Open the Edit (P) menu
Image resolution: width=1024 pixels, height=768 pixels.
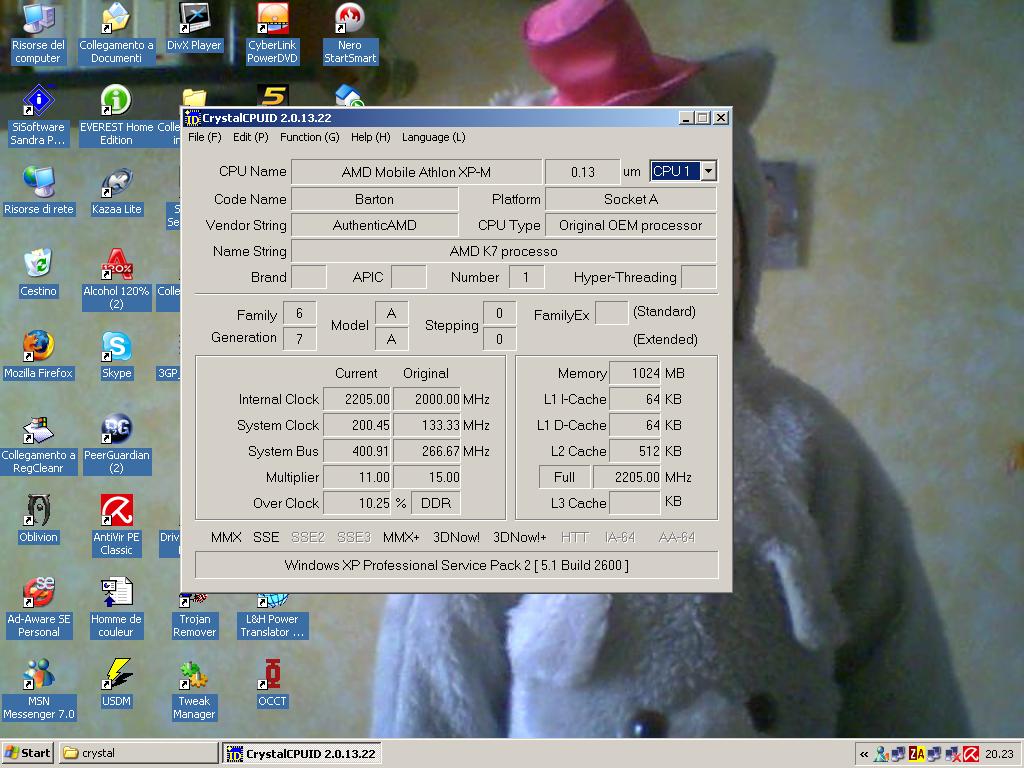(x=251, y=137)
